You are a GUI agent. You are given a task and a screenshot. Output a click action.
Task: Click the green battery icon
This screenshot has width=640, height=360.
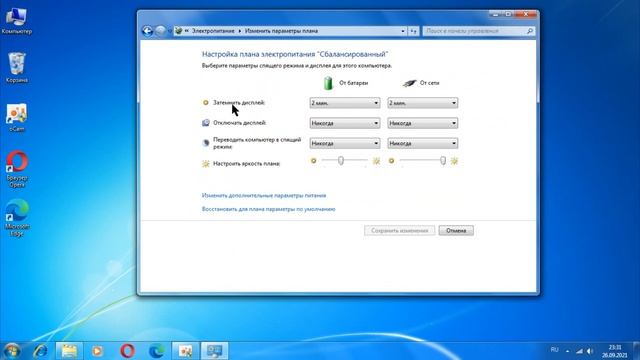coord(328,83)
